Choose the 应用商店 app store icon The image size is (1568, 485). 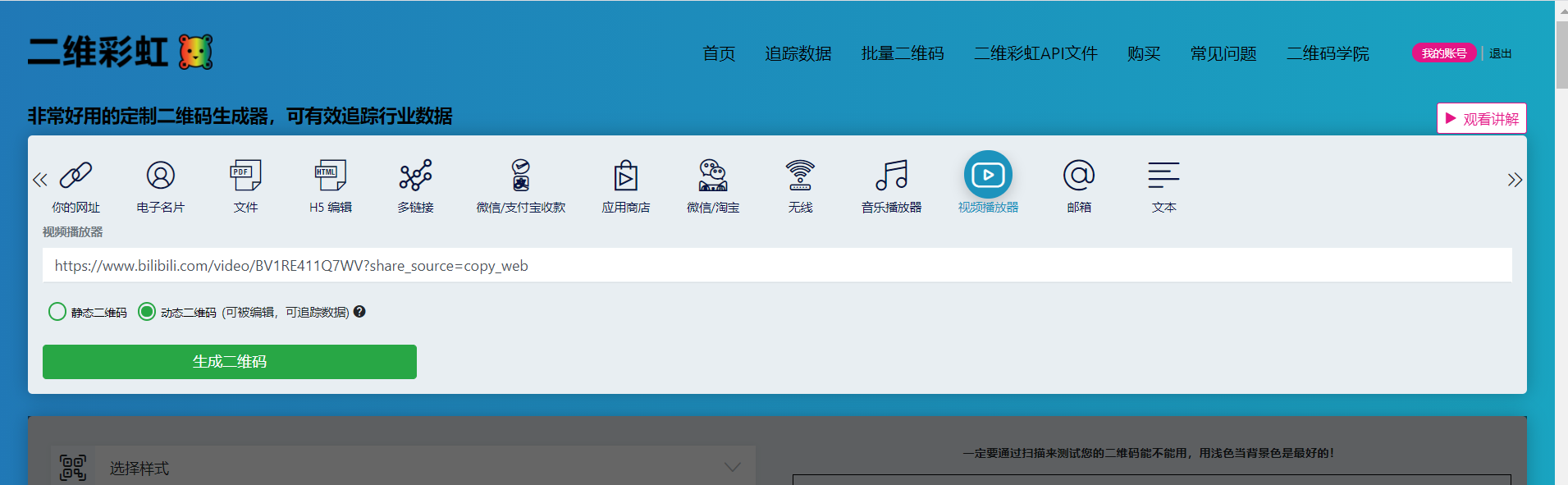pyautogui.click(x=626, y=175)
